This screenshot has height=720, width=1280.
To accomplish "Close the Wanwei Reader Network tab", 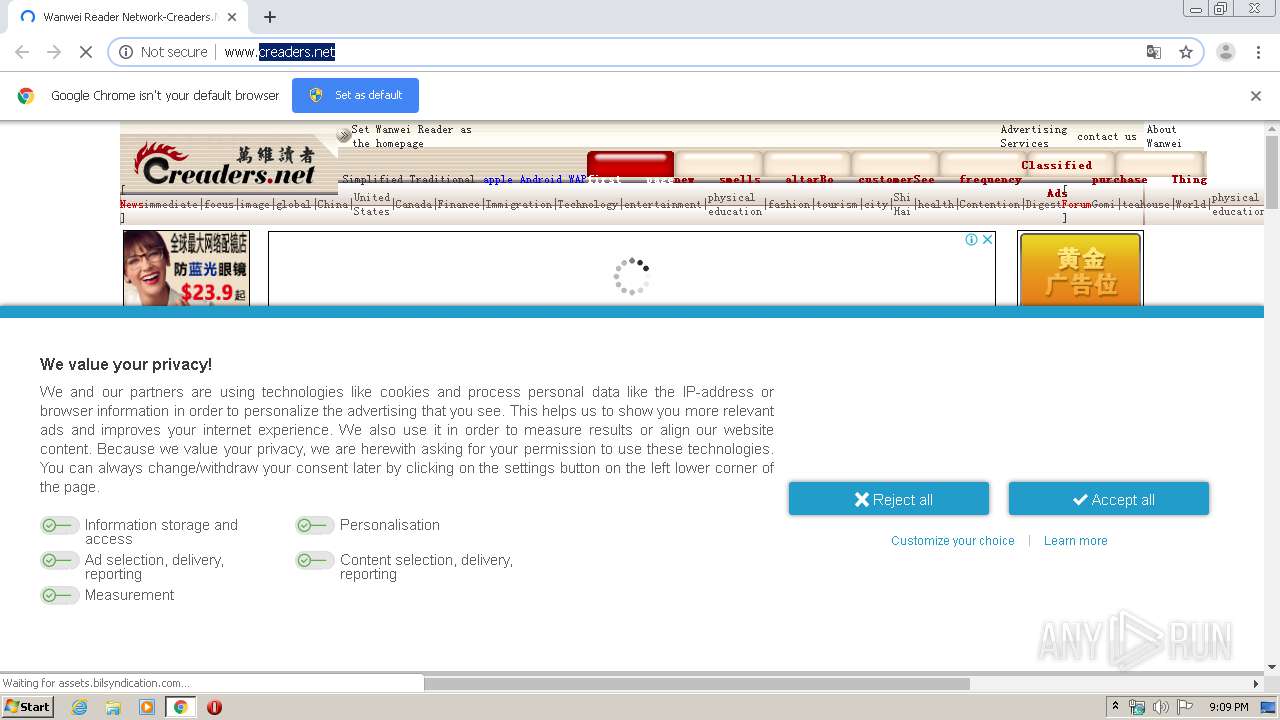I will pos(232,17).
